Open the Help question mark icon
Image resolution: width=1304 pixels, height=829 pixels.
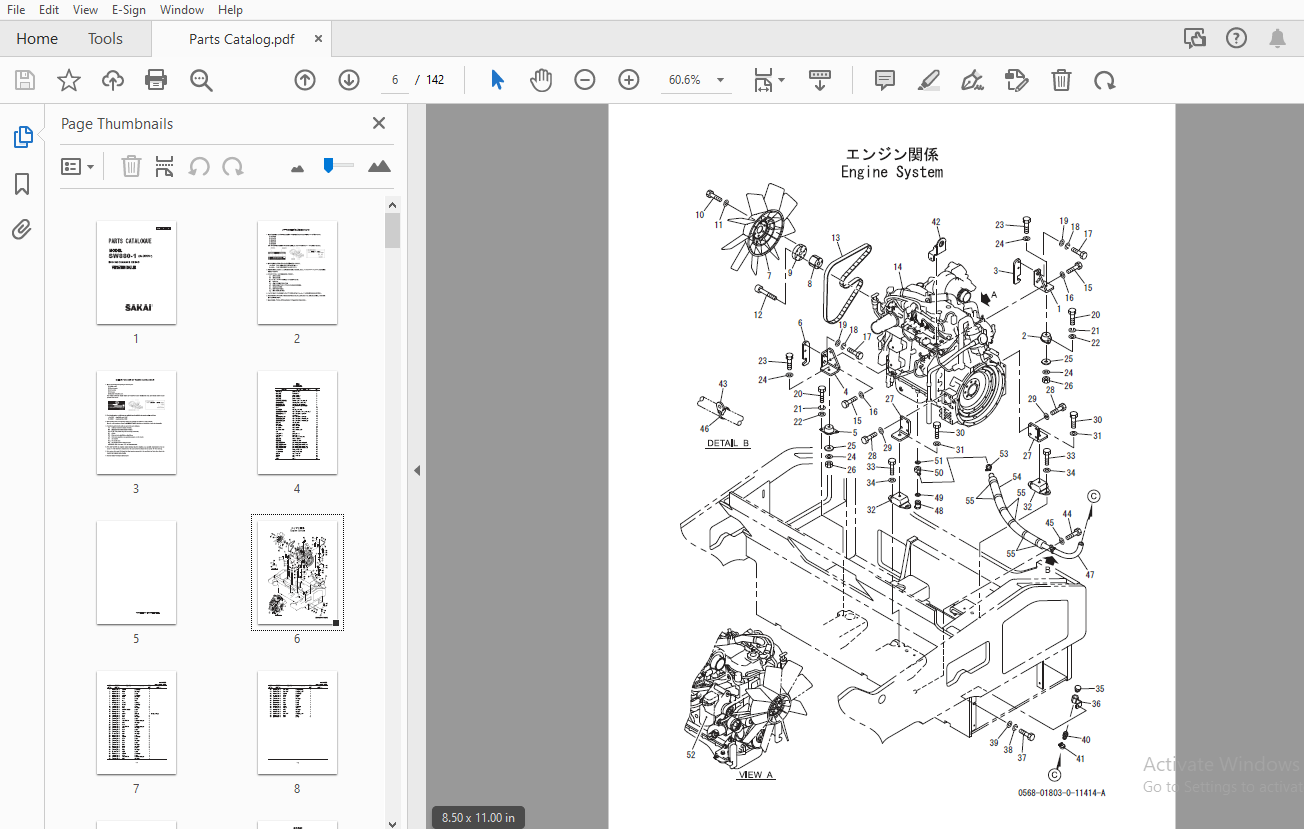pyautogui.click(x=1236, y=39)
